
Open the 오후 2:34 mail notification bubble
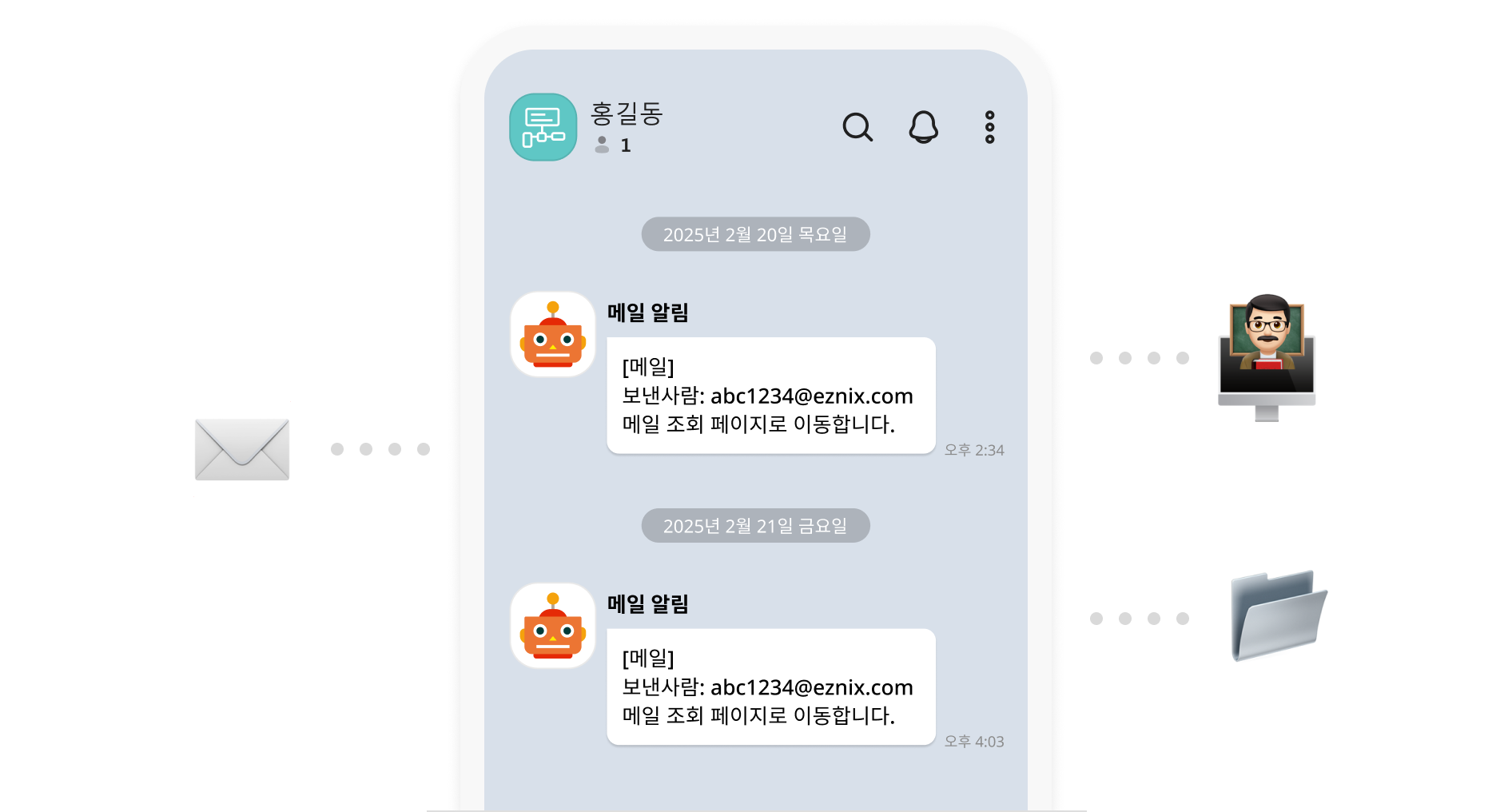pos(771,396)
